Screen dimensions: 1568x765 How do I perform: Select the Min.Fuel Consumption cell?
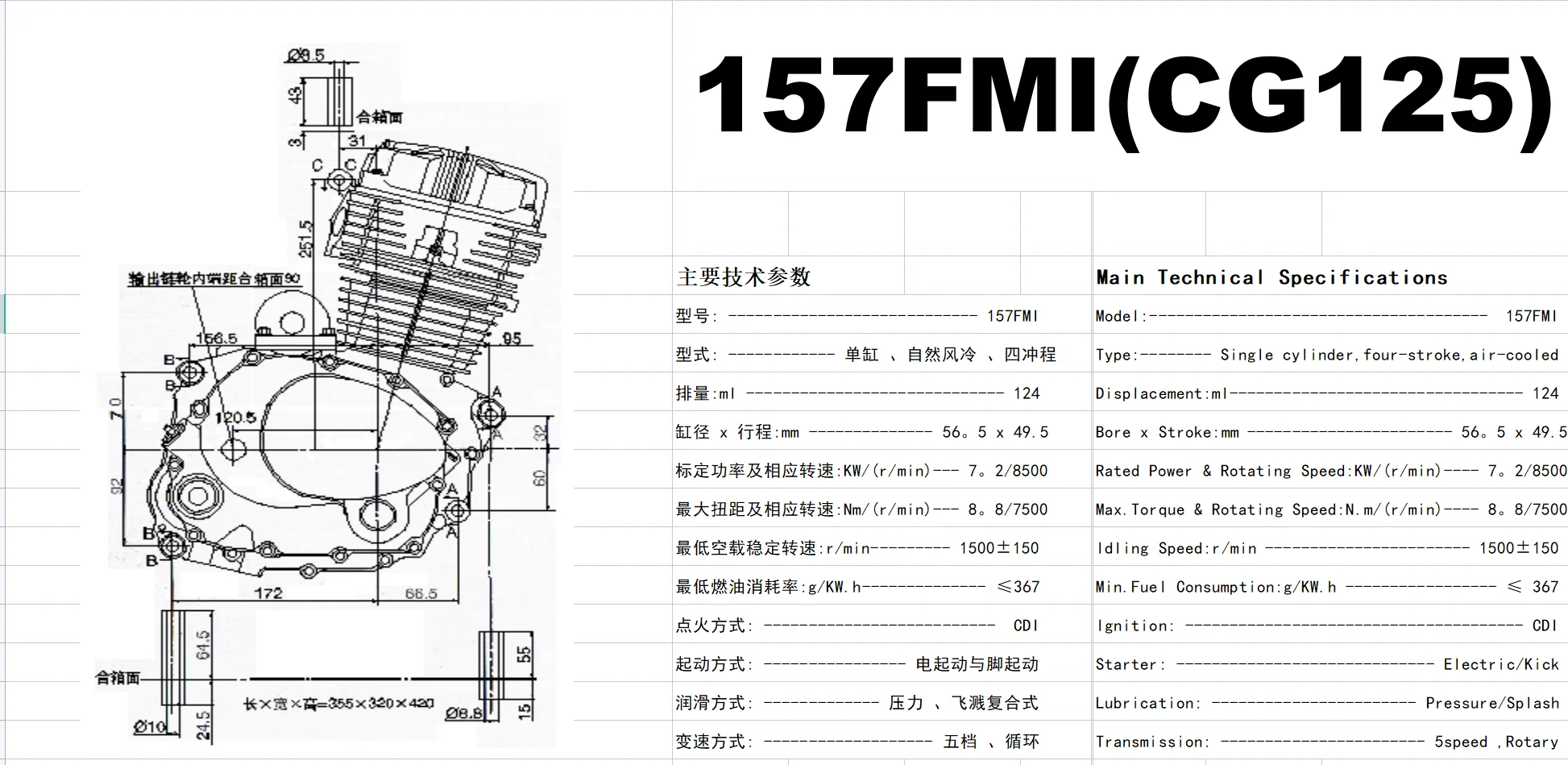click(1330, 585)
